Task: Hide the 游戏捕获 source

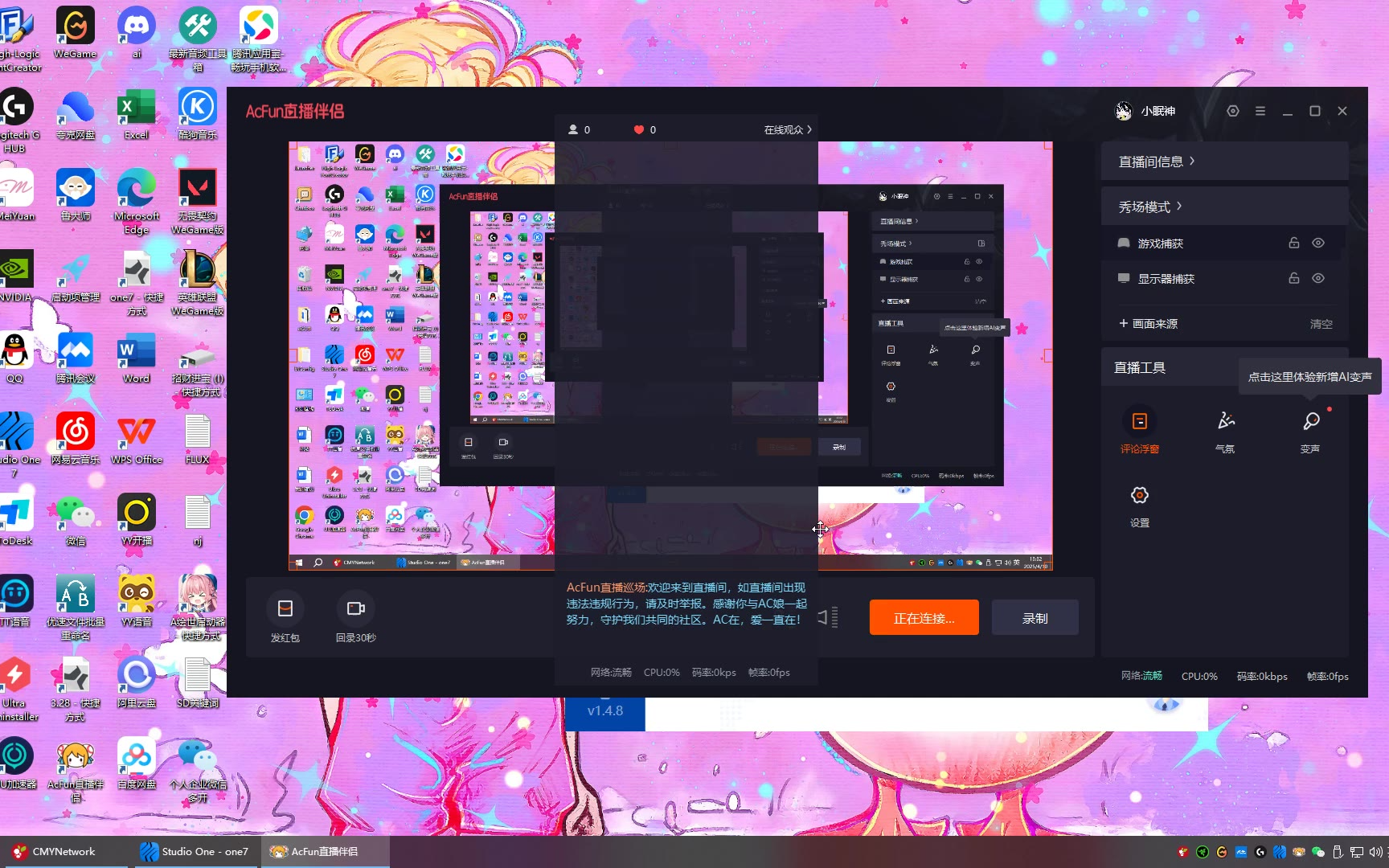Action: pos(1318,243)
